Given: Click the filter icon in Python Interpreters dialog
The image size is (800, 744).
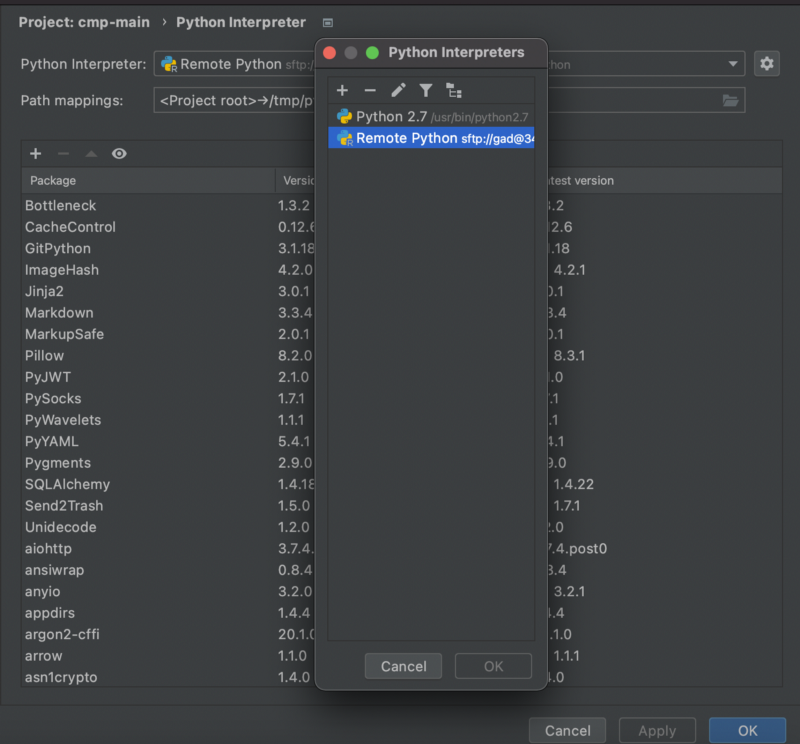Looking at the screenshot, I should point(426,91).
